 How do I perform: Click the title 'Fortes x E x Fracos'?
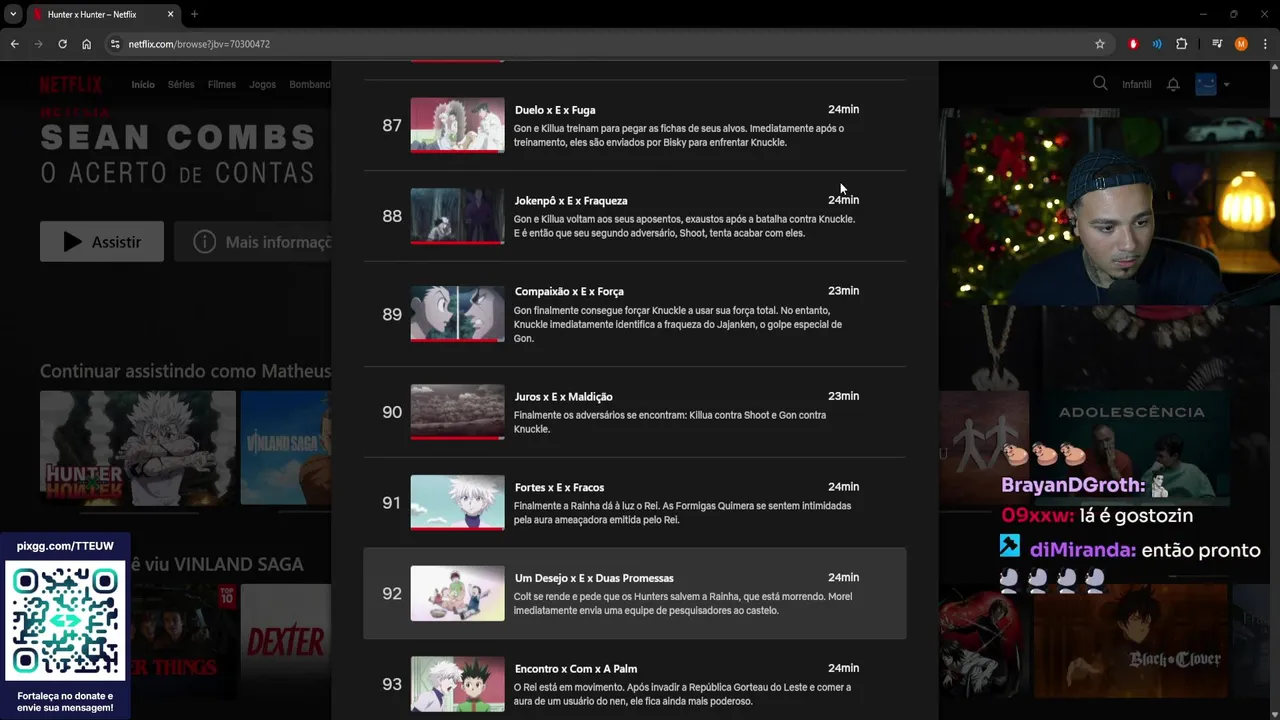560,488
